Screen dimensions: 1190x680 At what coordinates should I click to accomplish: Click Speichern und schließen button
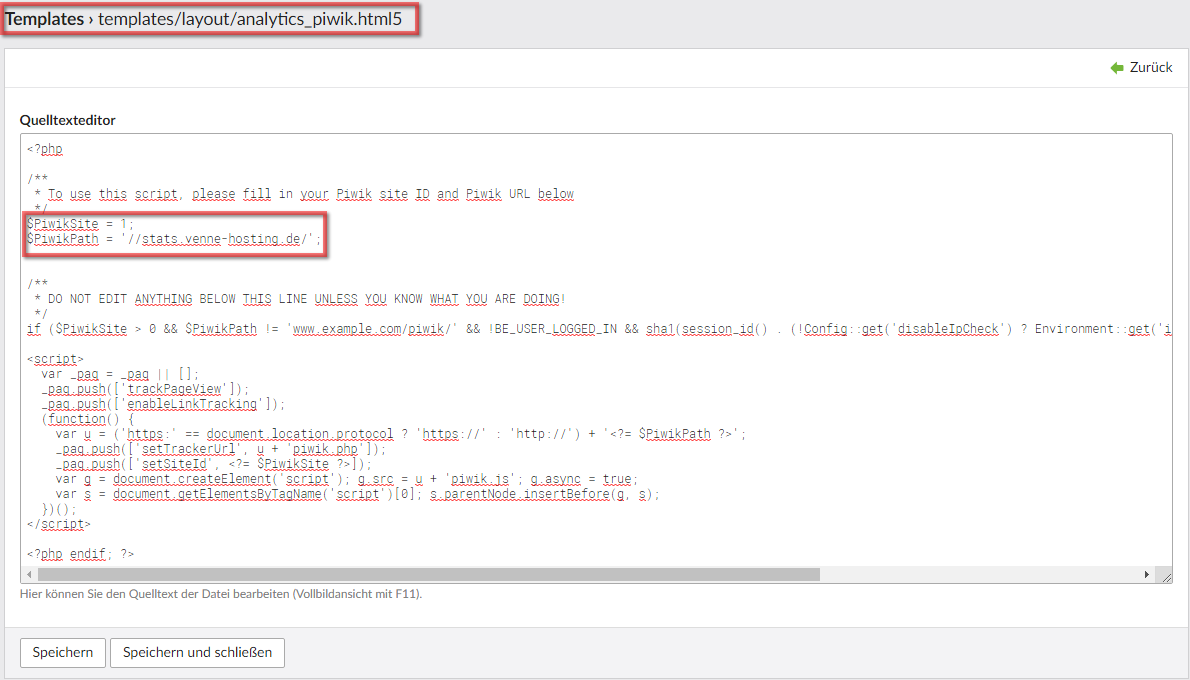pos(197,653)
